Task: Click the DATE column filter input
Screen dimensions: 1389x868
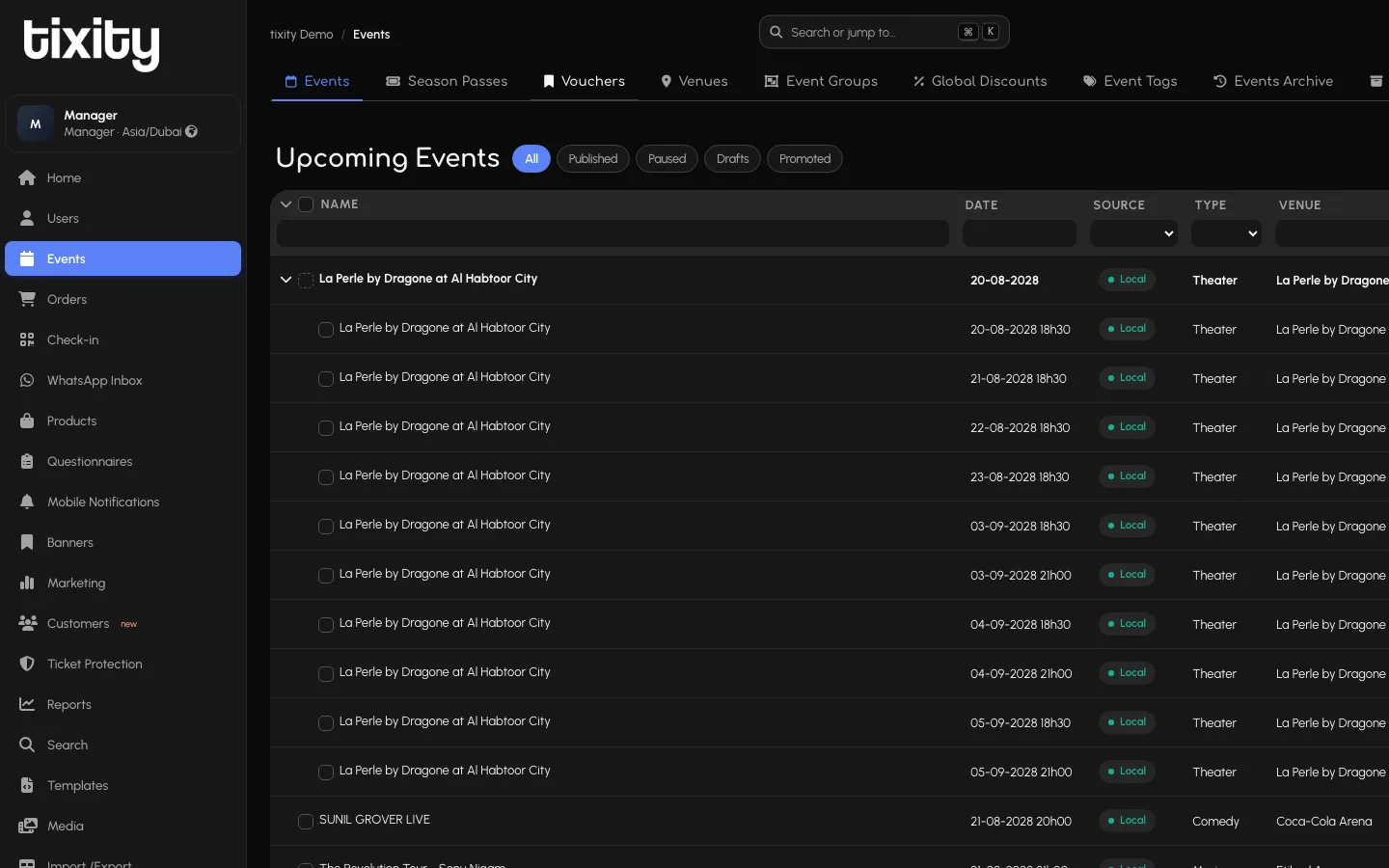Action: 1020,233
